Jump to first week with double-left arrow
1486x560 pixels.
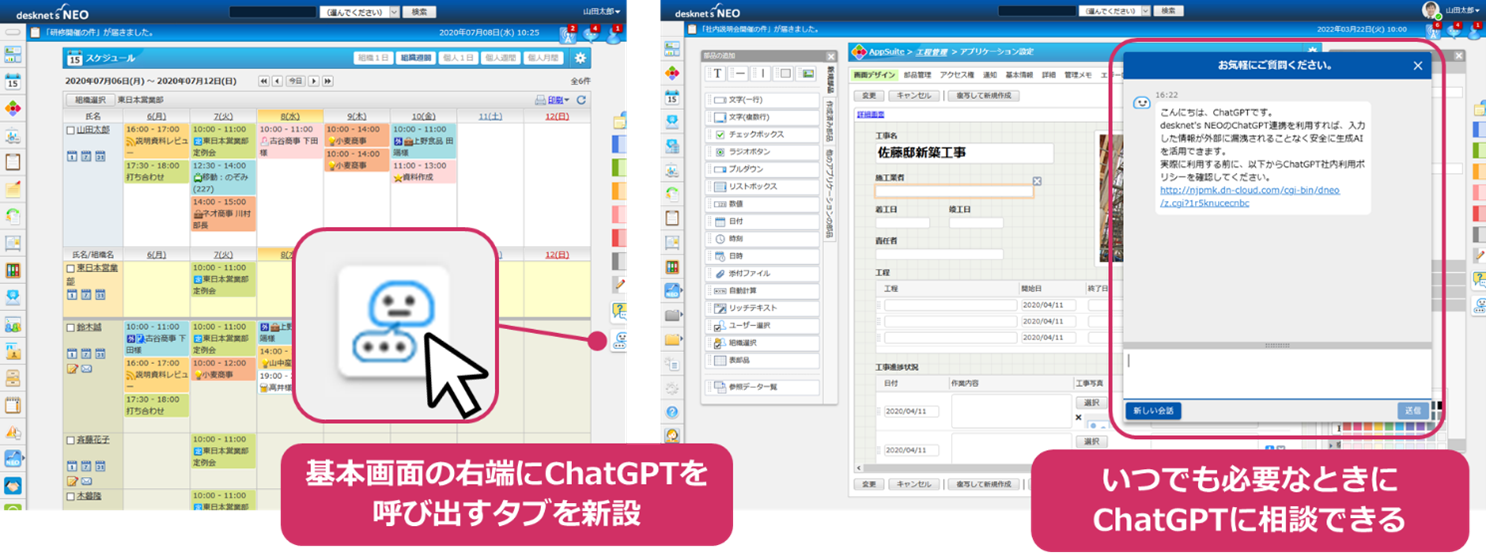pyautogui.click(x=264, y=81)
